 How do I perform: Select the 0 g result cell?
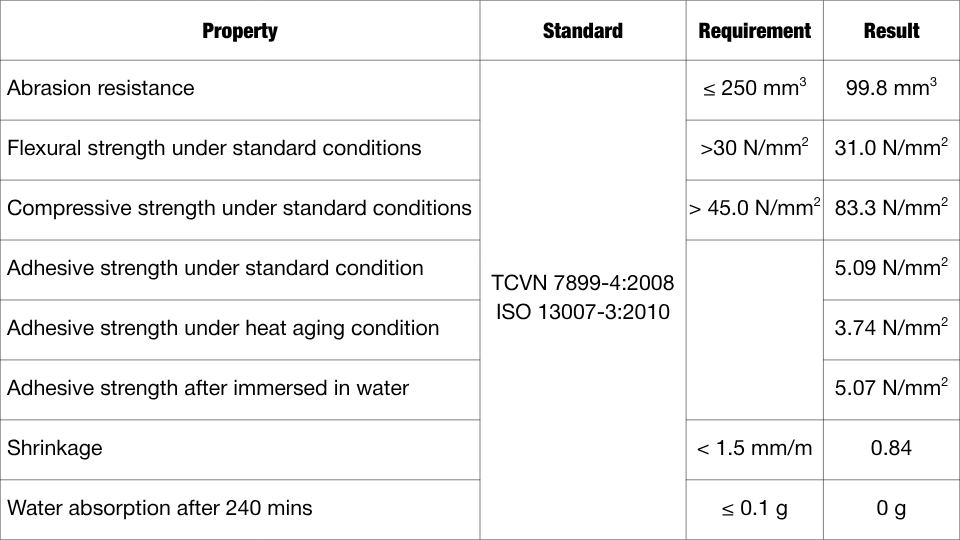tap(891, 508)
